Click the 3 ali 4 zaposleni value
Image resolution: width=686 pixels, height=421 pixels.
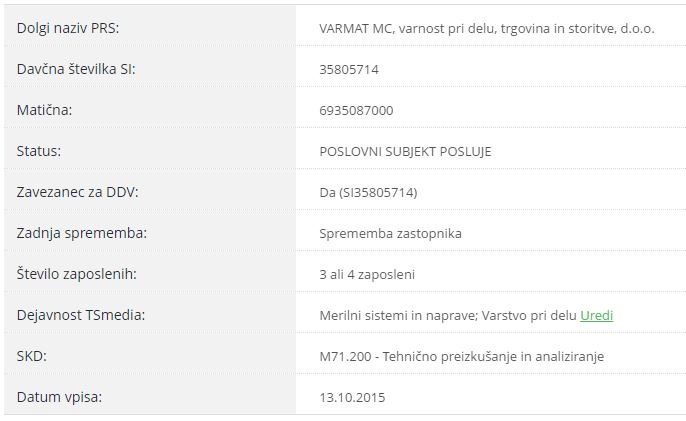366,274
